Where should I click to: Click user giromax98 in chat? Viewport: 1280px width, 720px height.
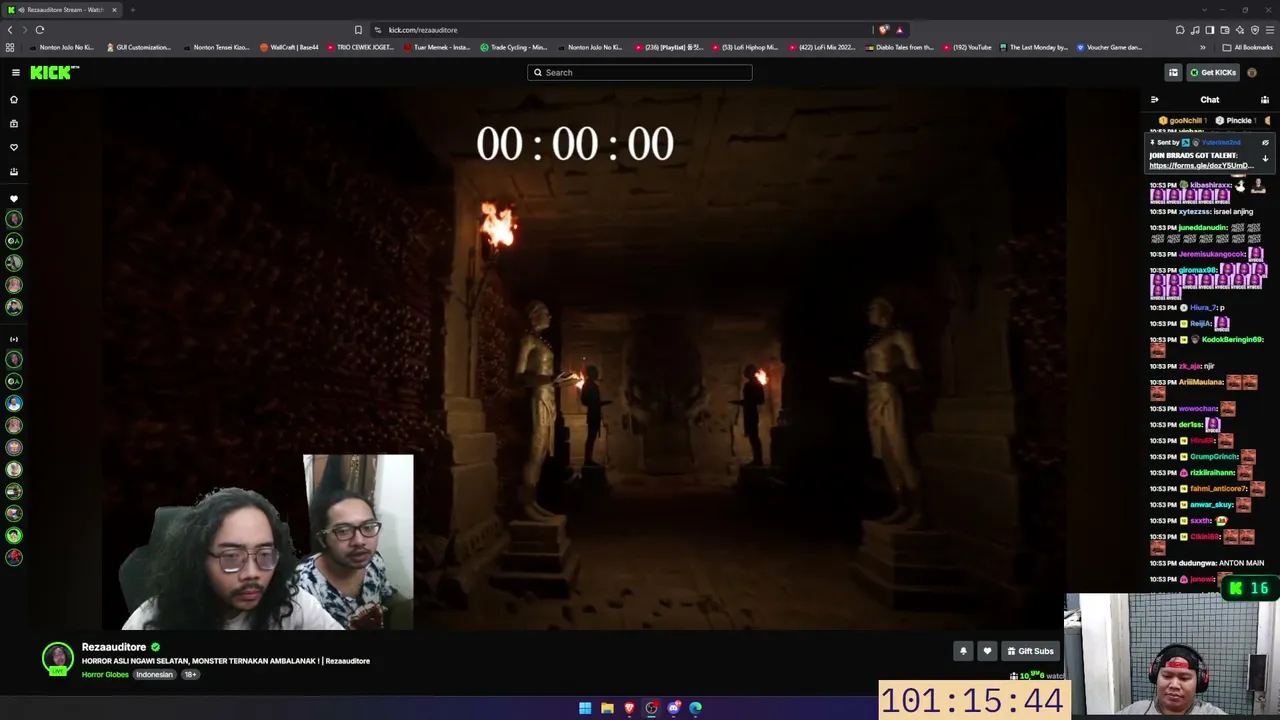click(1197, 270)
